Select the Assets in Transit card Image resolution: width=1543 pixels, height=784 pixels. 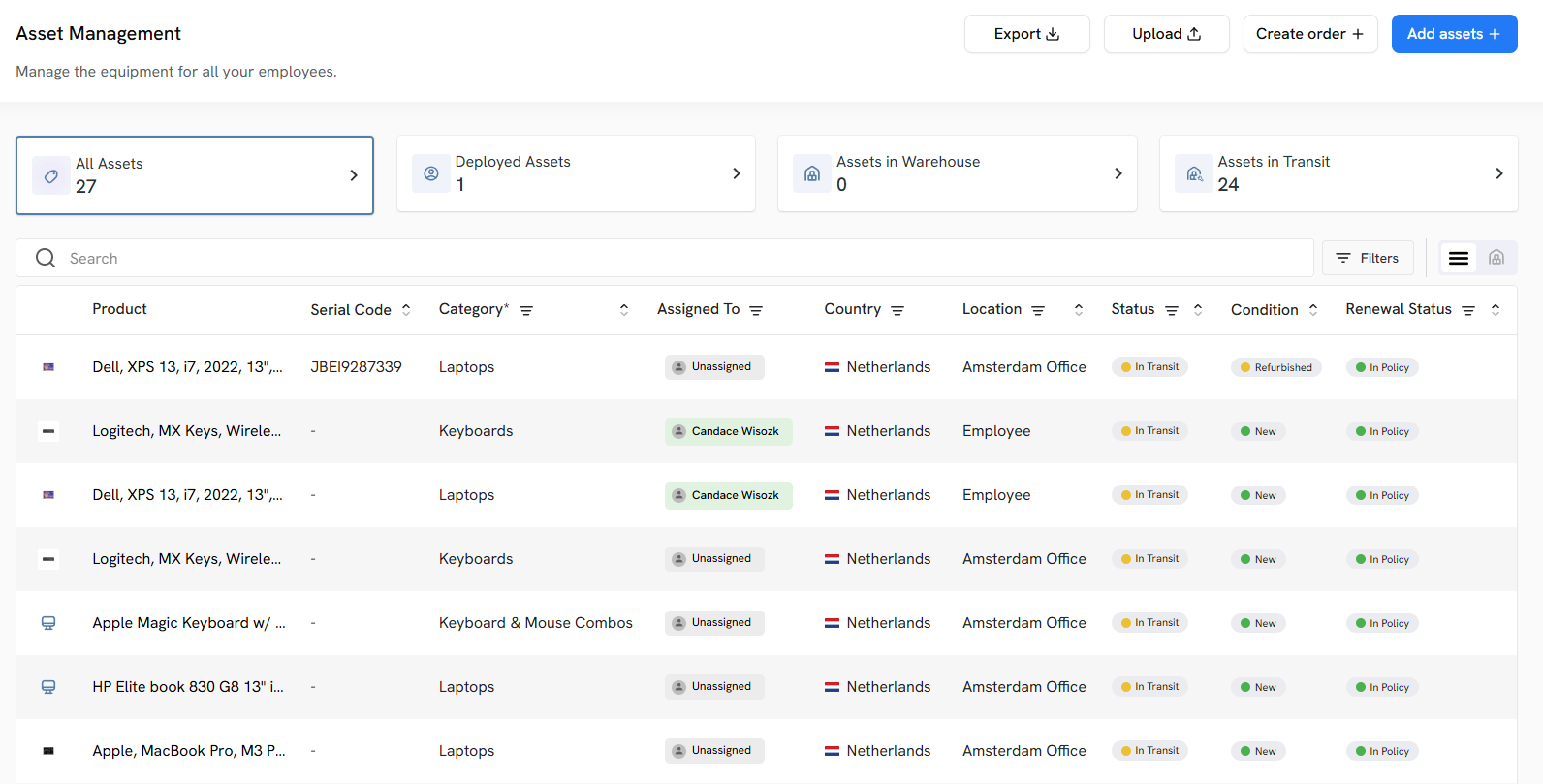coord(1338,173)
